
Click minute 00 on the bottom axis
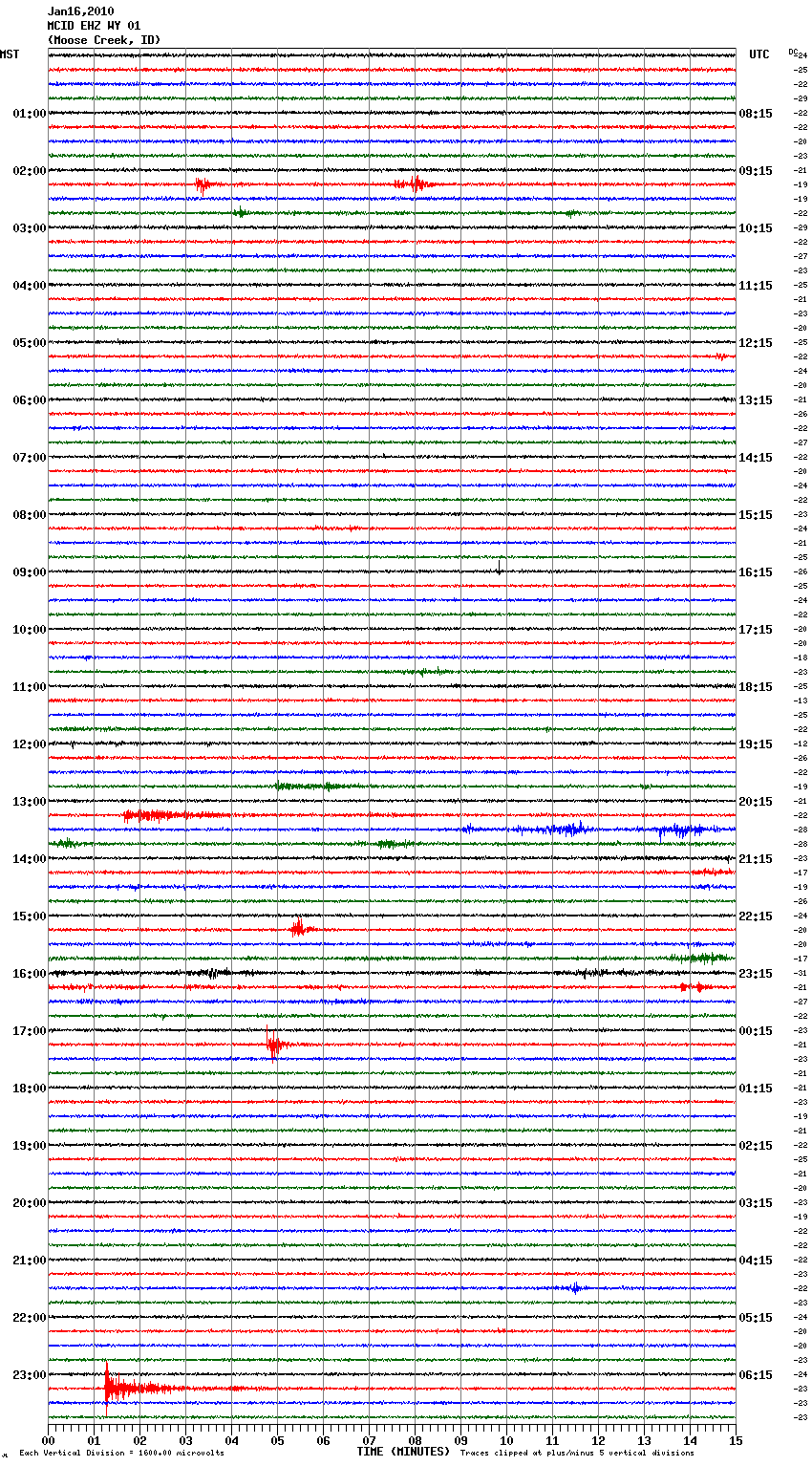click(x=49, y=1440)
